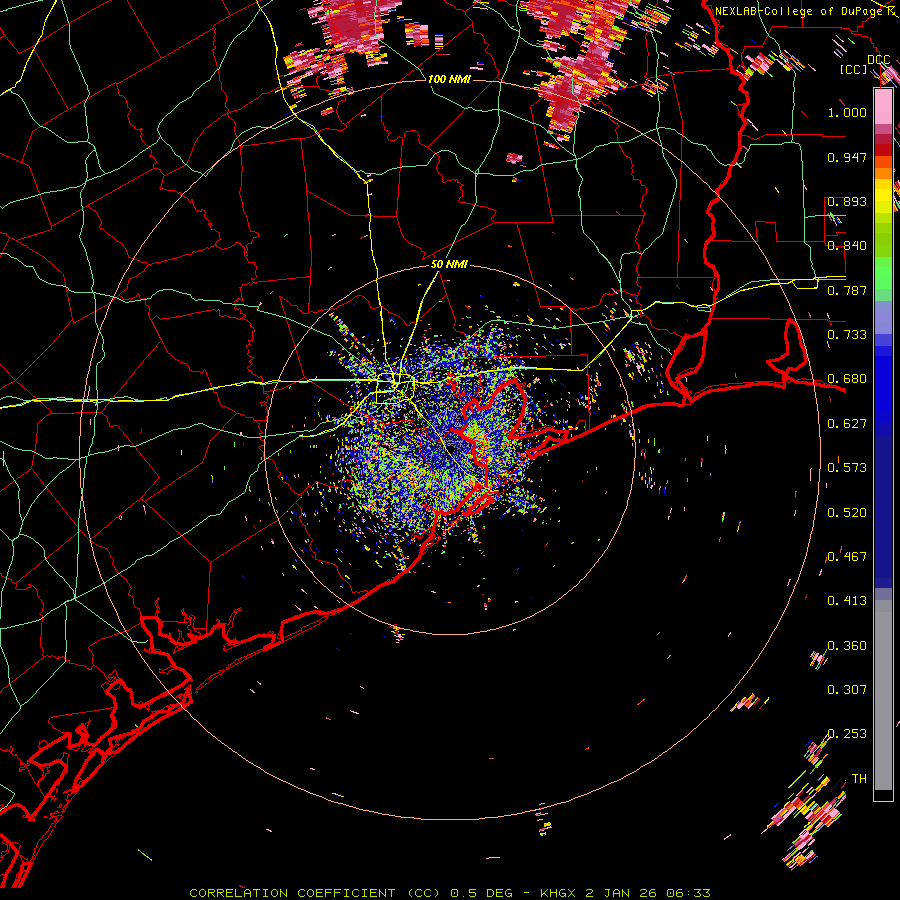Click the 100 NMI range ring label
The width and height of the screenshot is (900, 900).
tap(449, 79)
